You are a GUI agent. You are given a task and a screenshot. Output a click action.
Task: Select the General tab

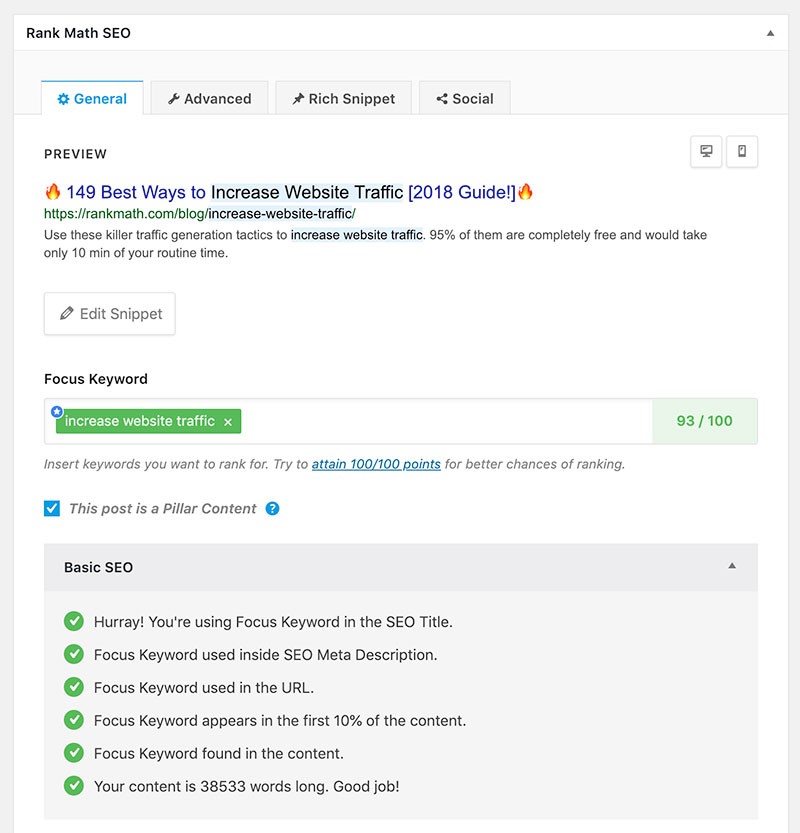92,99
